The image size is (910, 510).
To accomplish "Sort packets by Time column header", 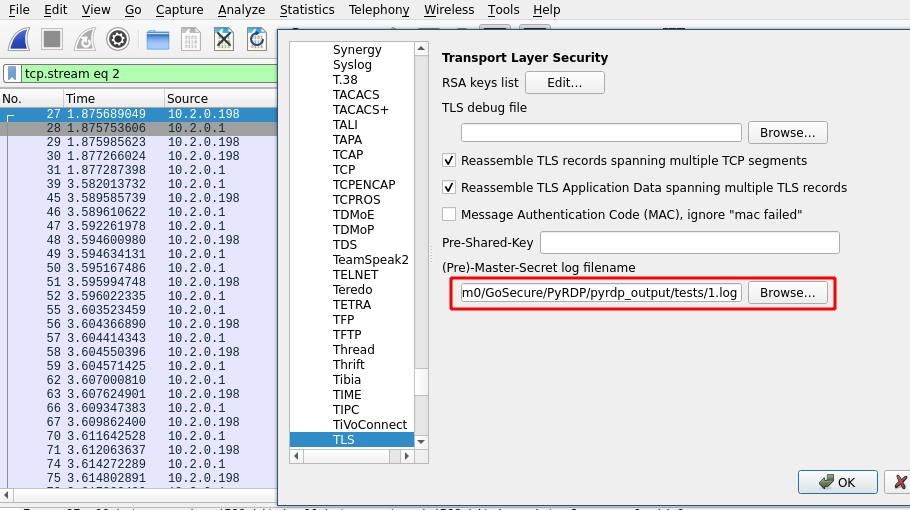I will 113,98.
